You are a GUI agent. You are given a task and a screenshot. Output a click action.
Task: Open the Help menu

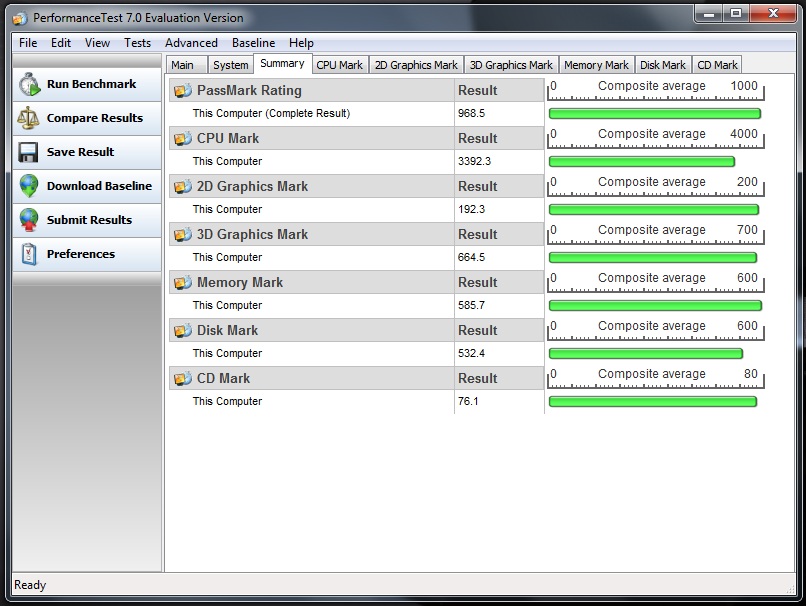[x=301, y=43]
